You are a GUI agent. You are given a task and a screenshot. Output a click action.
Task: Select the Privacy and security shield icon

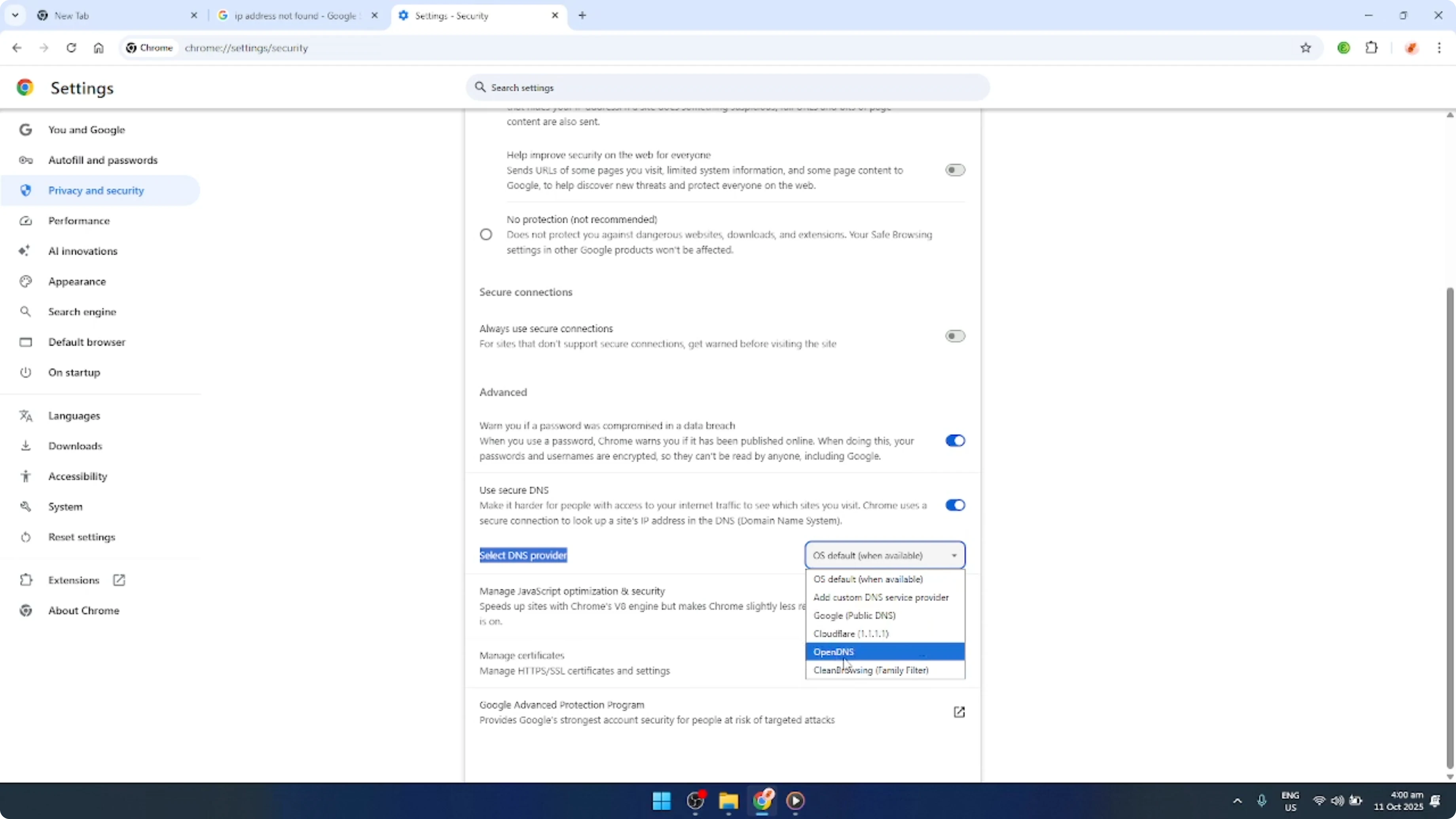coord(25,190)
